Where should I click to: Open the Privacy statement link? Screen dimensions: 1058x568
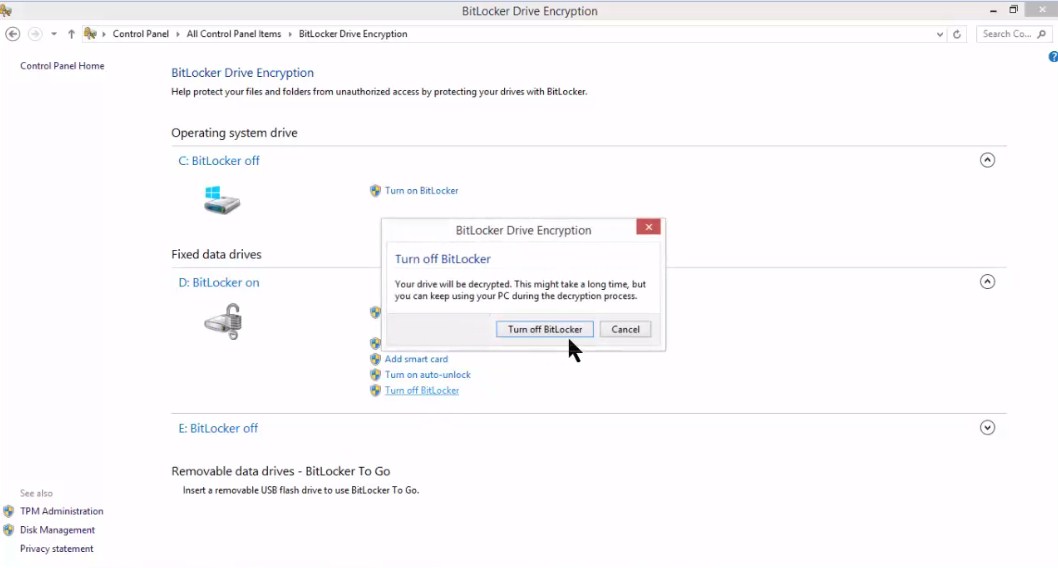(x=57, y=549)
